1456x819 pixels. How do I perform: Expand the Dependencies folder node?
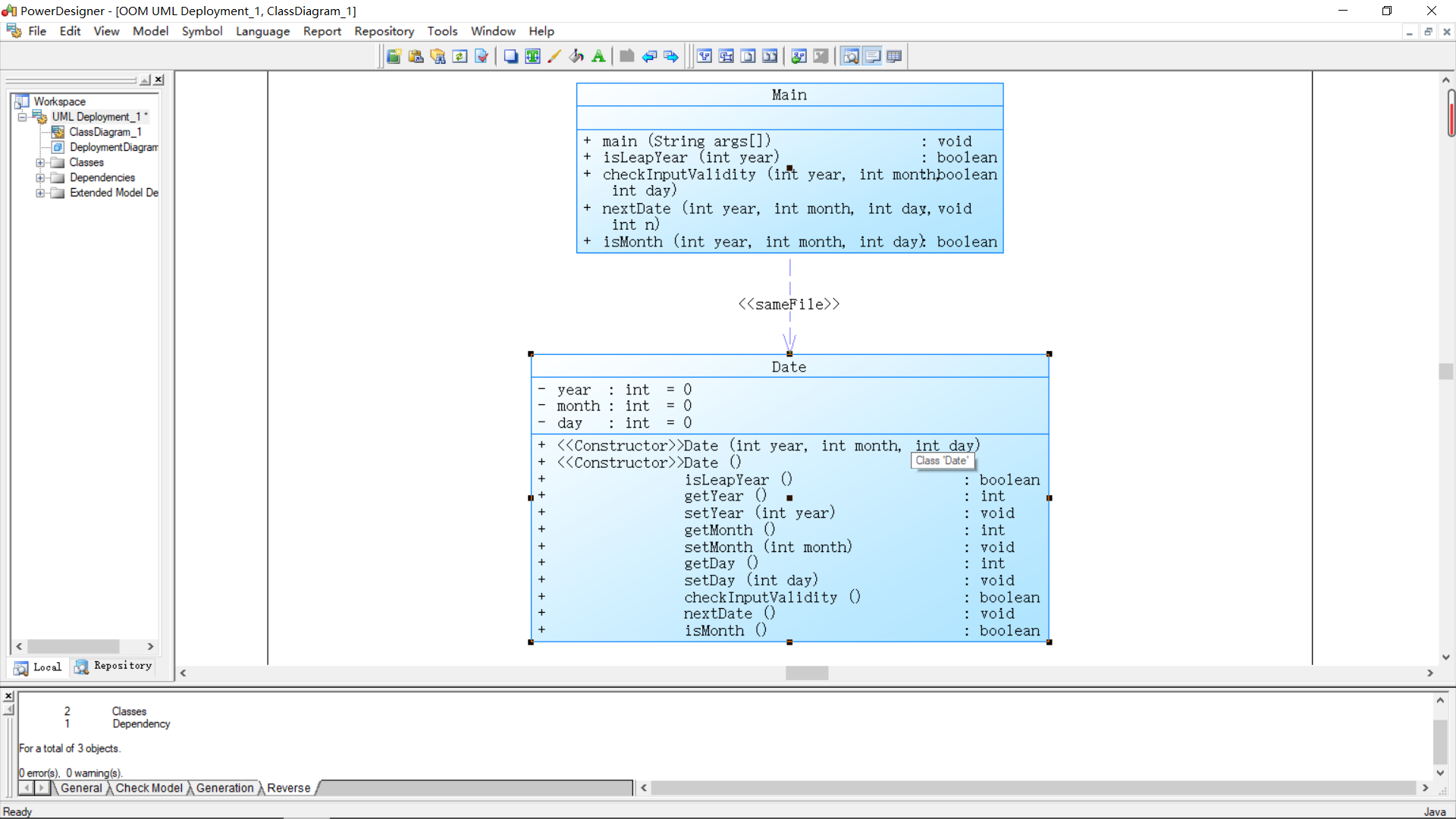(x=40, y=177)
